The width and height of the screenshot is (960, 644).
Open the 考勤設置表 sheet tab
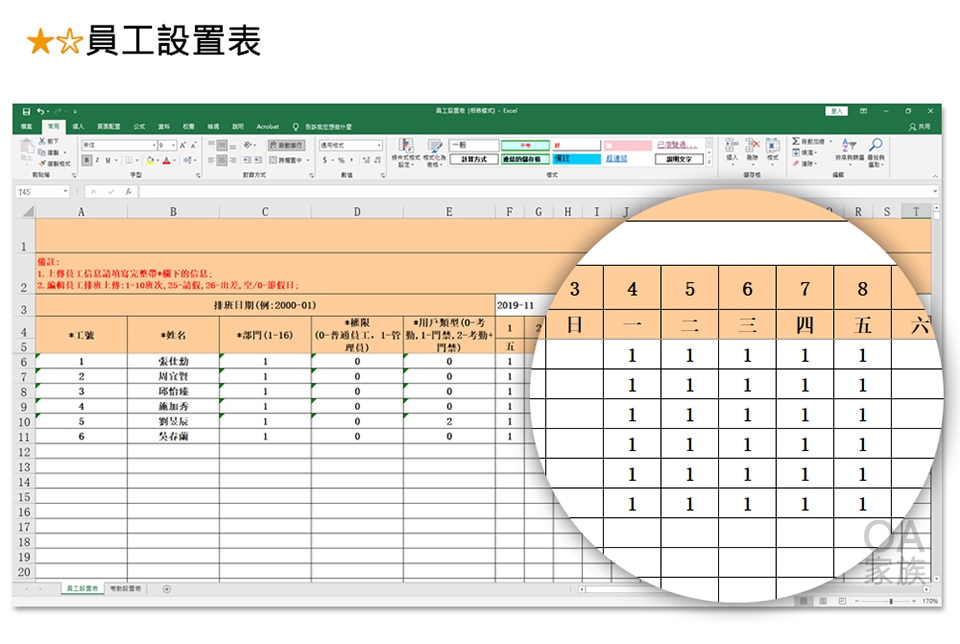coord(126,589)
